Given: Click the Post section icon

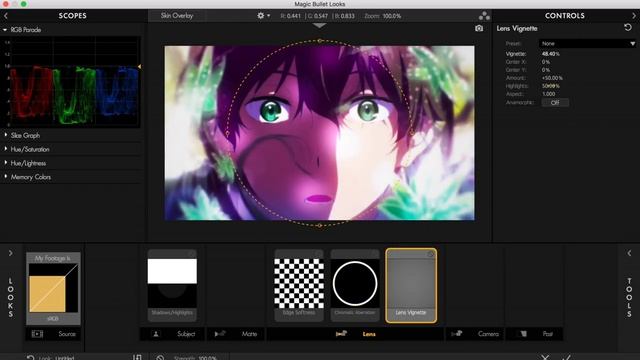Looking at the screenshot, I should pos(523,334).
